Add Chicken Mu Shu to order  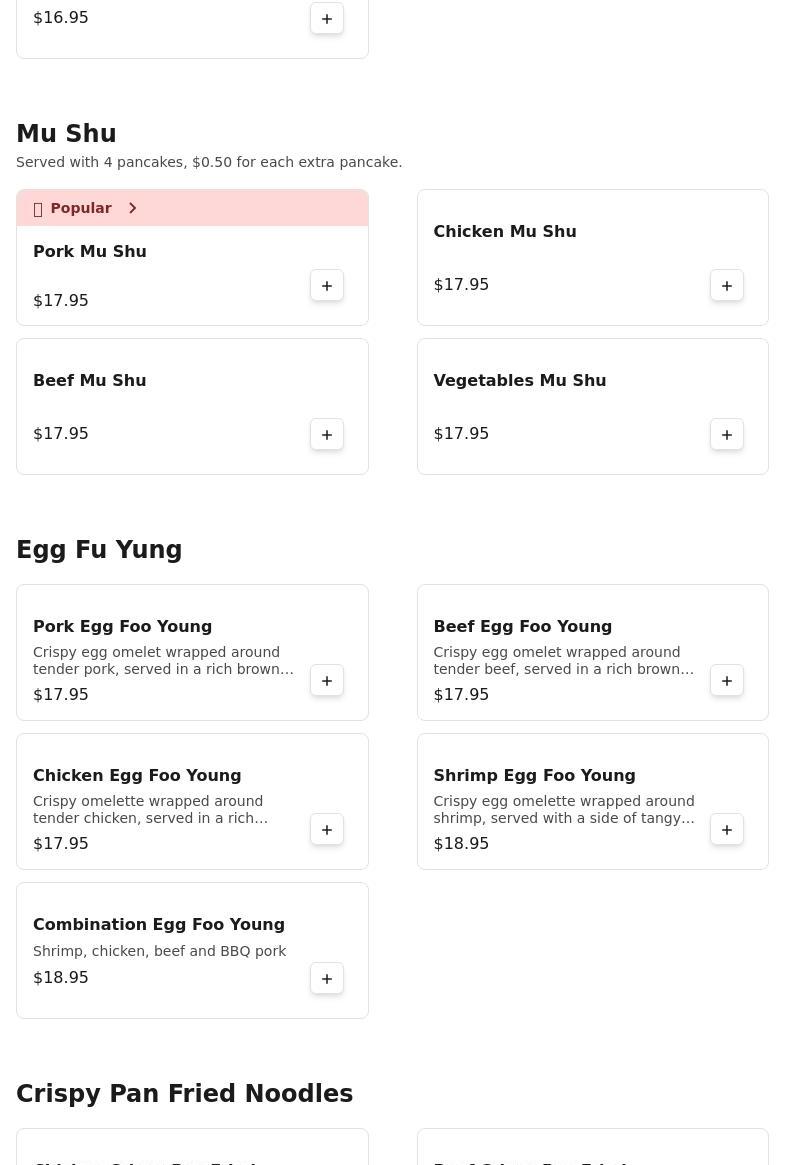pyautogui.click(x=727, y=286)
